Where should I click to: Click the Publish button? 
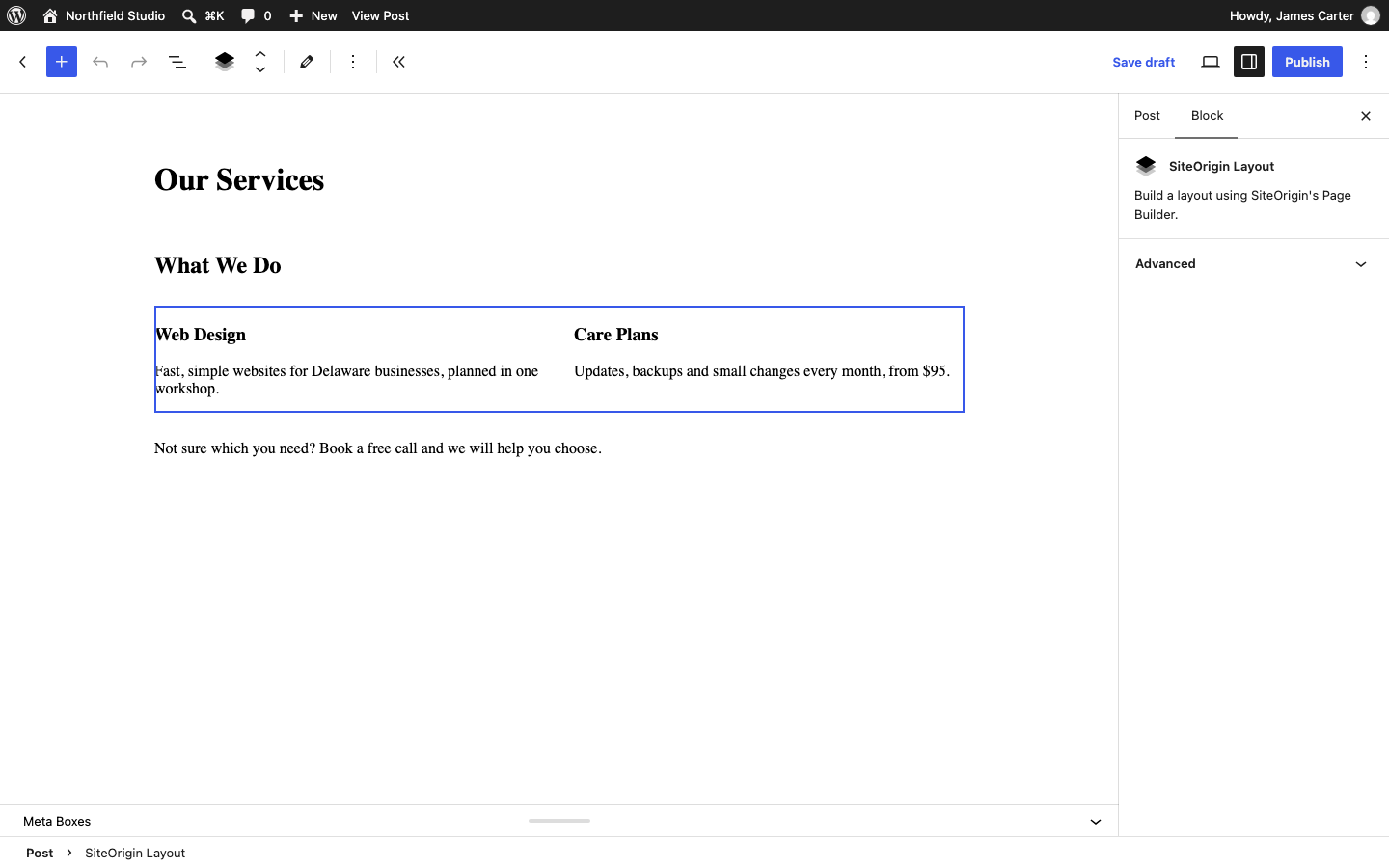click(1307, 62)
